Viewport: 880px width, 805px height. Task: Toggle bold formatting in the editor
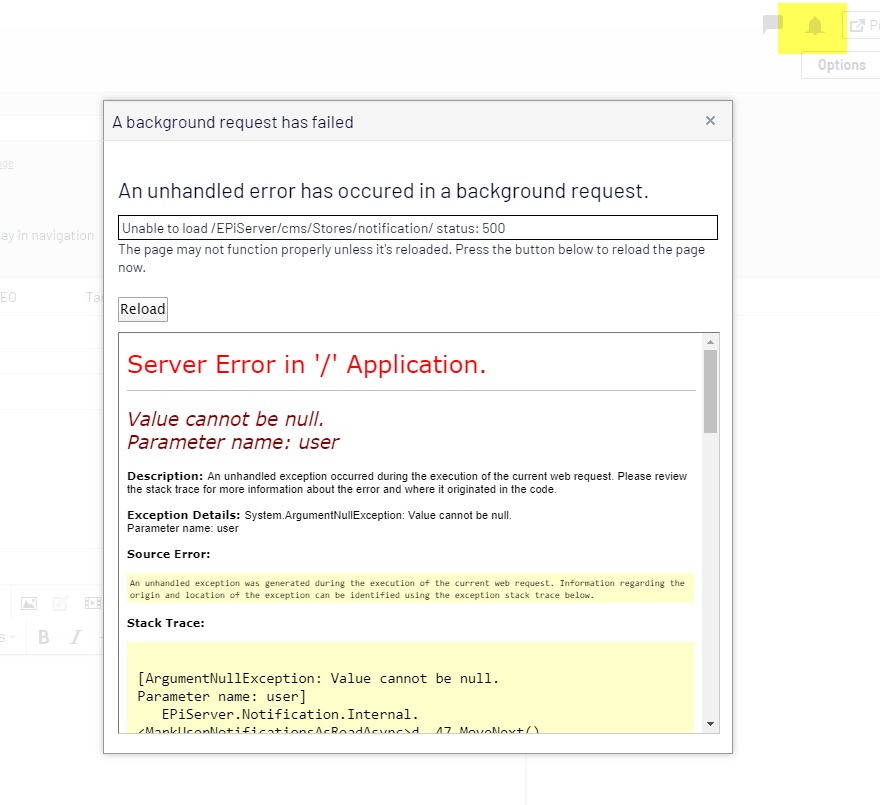point(43,637)
